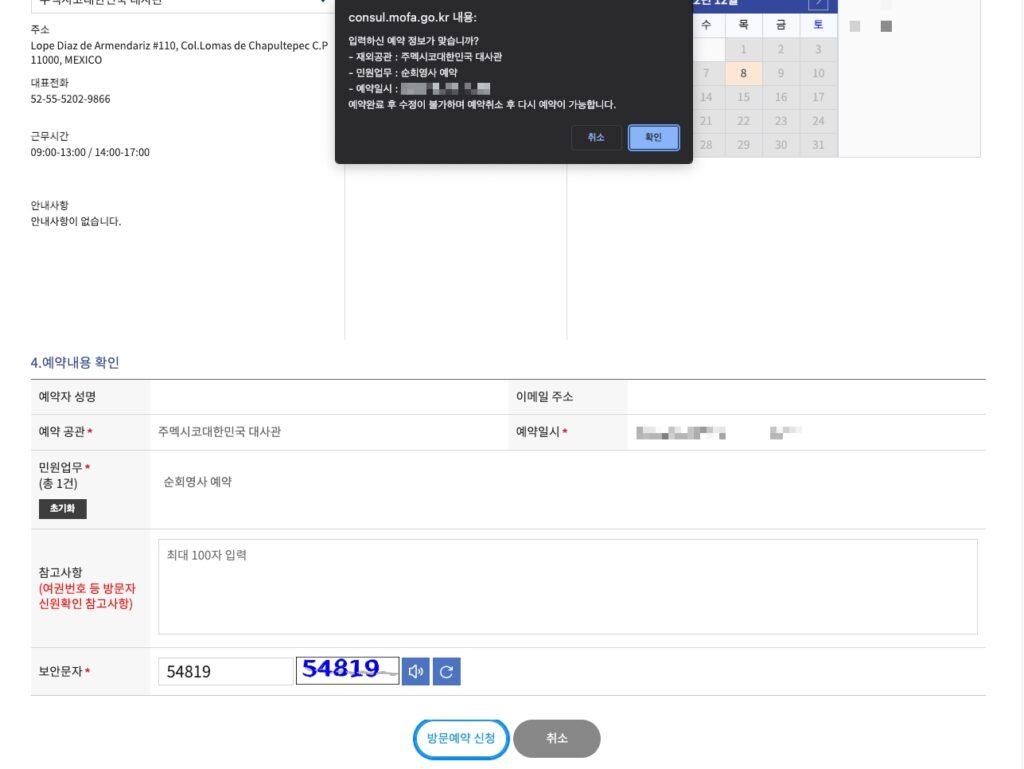Click the 토 weekday header in calendar

point(818,25)
